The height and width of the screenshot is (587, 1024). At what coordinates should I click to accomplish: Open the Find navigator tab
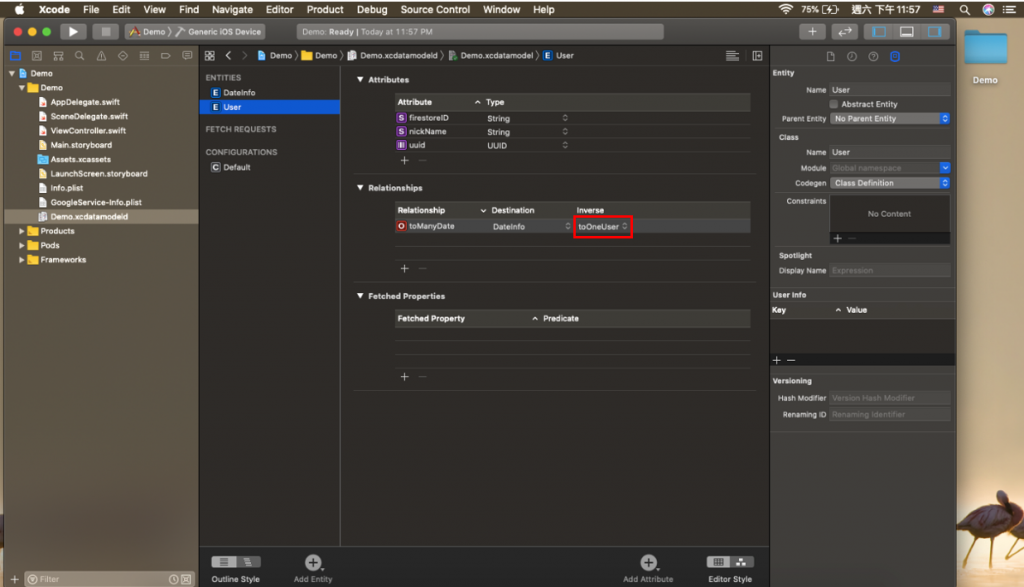coord(80,56)
